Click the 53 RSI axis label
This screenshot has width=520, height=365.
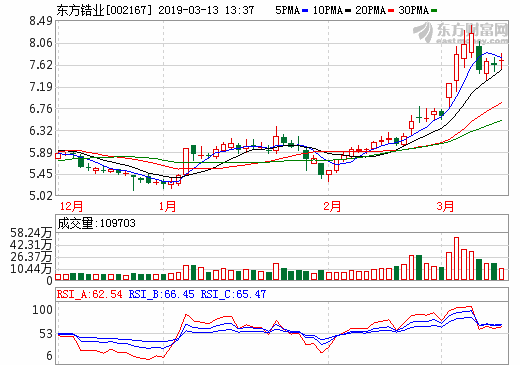tap(46, 334)
